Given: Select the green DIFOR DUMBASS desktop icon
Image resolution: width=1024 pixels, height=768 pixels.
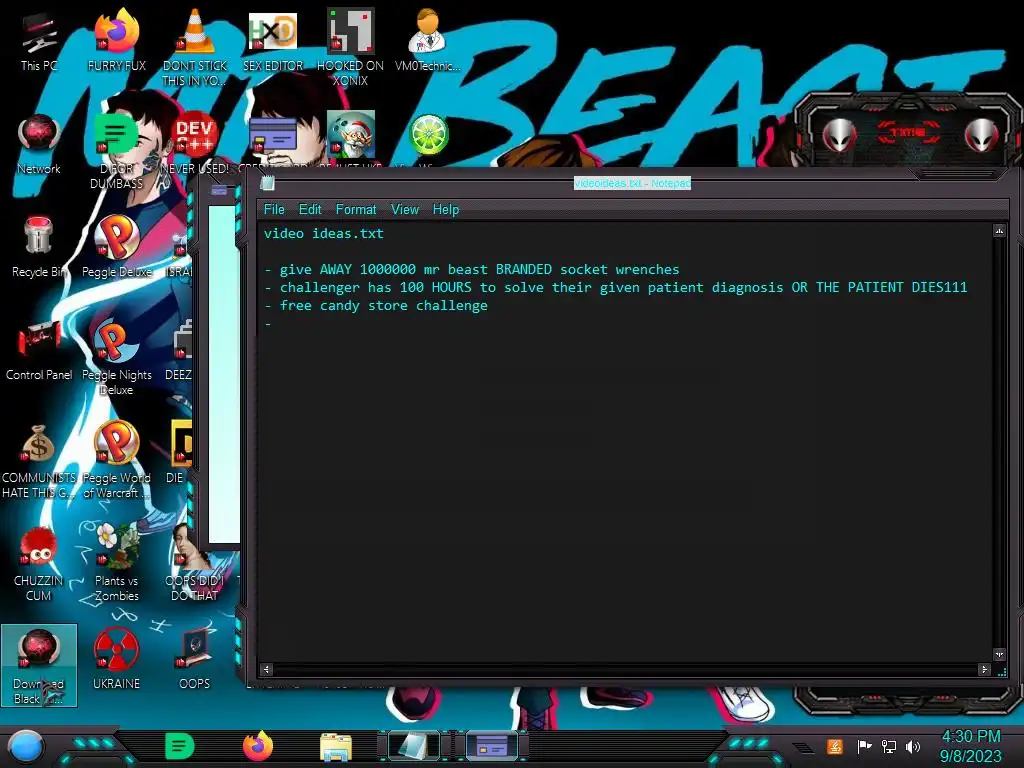Looking at the screenshot, I should 116,152.
